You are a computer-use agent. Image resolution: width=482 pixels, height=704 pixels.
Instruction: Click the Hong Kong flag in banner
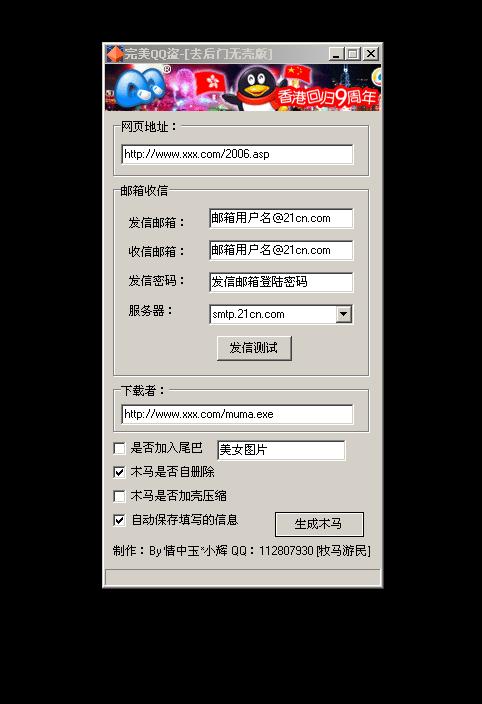click(213, 82)
